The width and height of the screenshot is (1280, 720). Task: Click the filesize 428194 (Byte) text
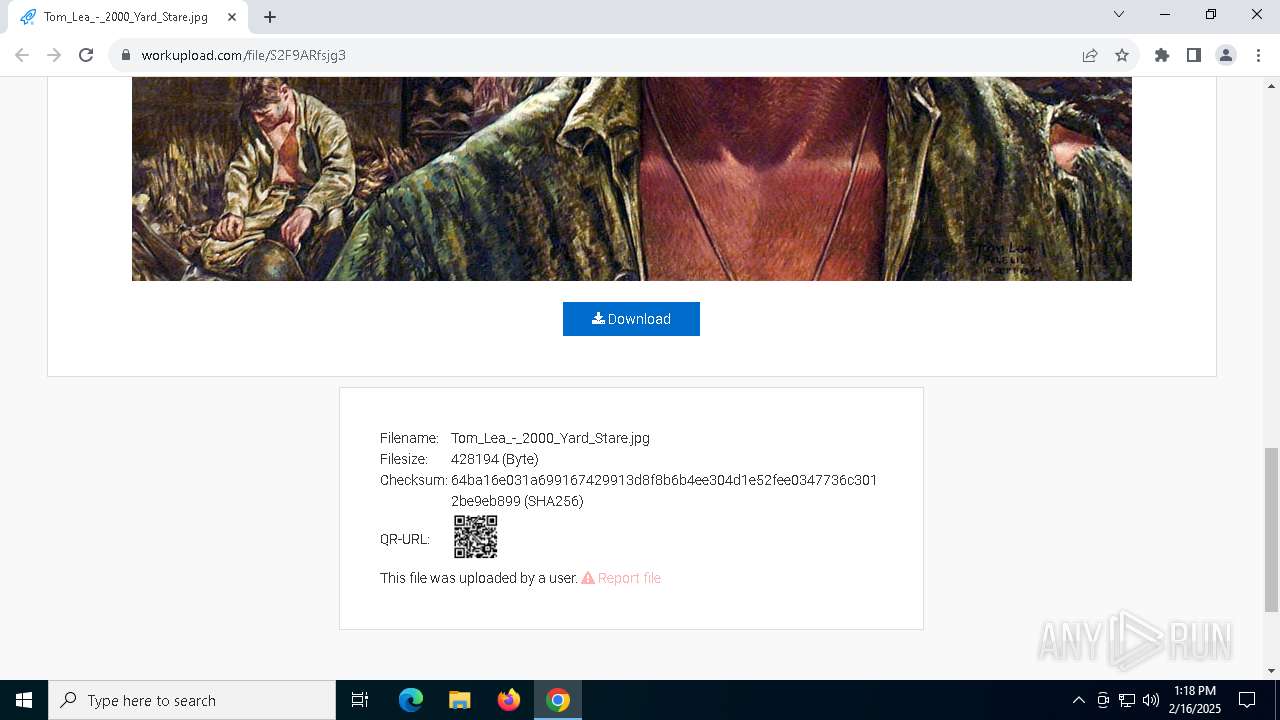494,459
